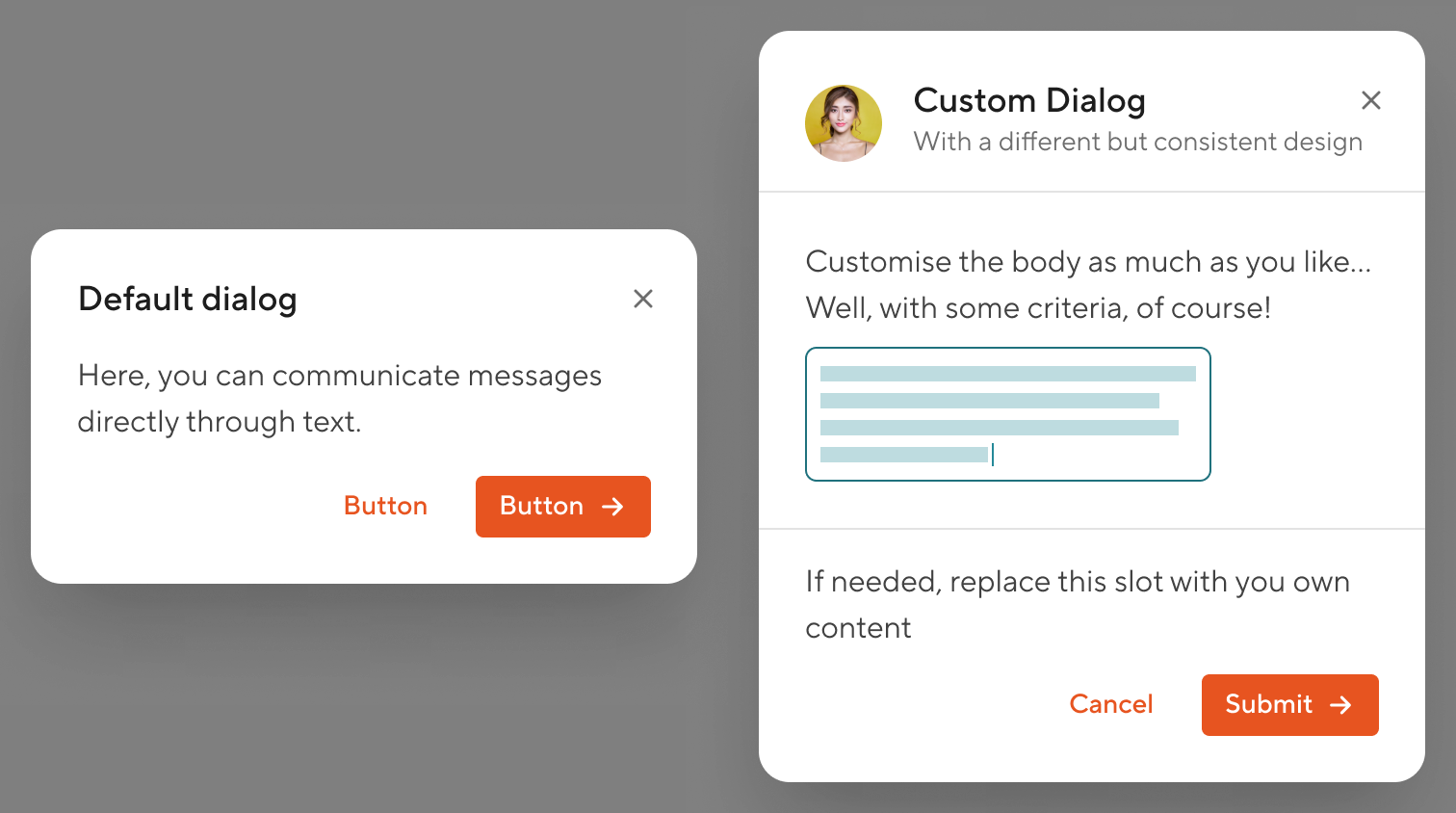The image size is (1456, 813).
Task: Click the avatar image in Custom Dialog header
Action: 844,122
